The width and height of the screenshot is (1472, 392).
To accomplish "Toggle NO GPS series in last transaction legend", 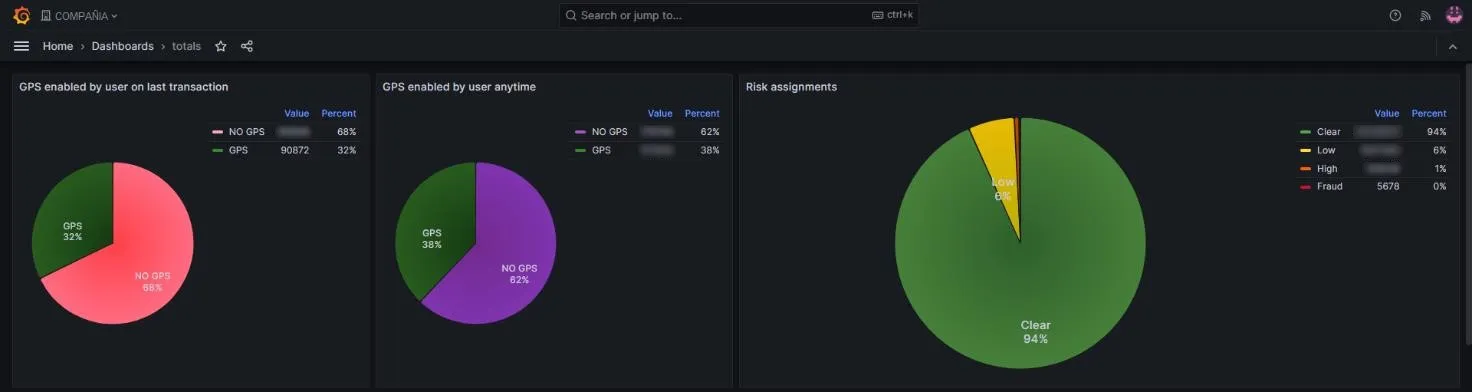I will point(246,132).
